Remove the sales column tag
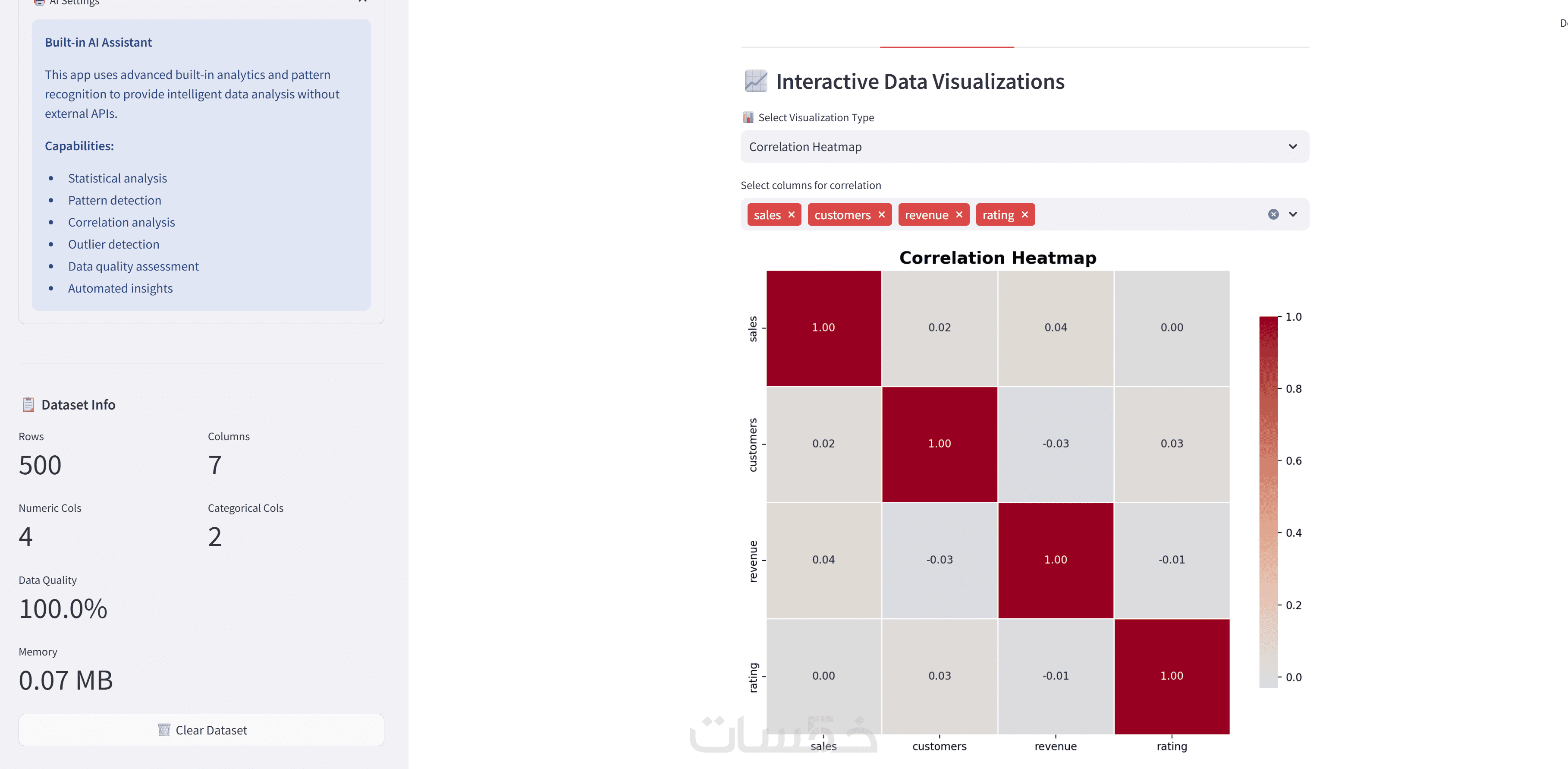The height and width of the screenshot is (769, 1568). click(x=791, y=215)
